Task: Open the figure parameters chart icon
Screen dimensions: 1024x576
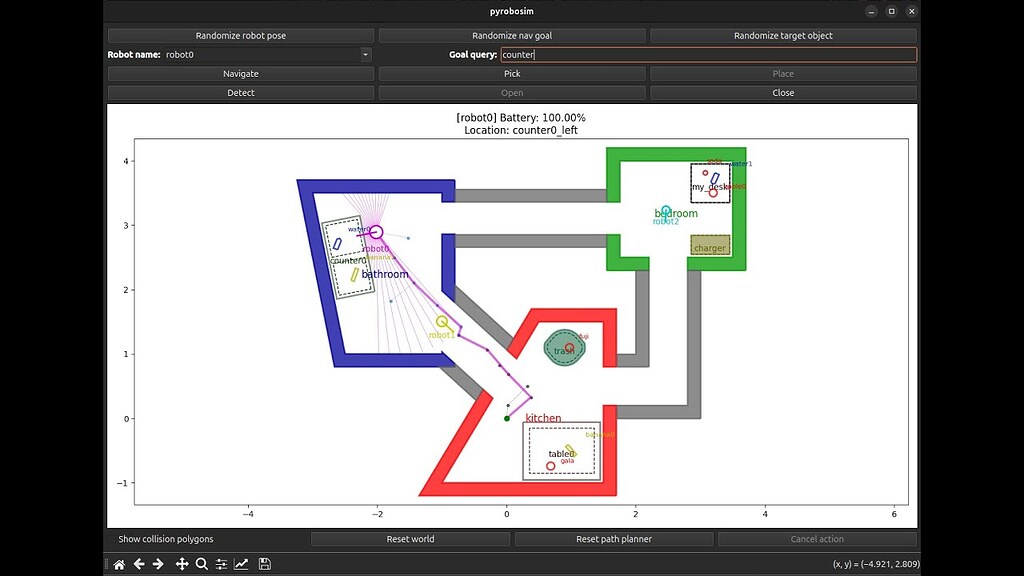Action: [243, 563]
